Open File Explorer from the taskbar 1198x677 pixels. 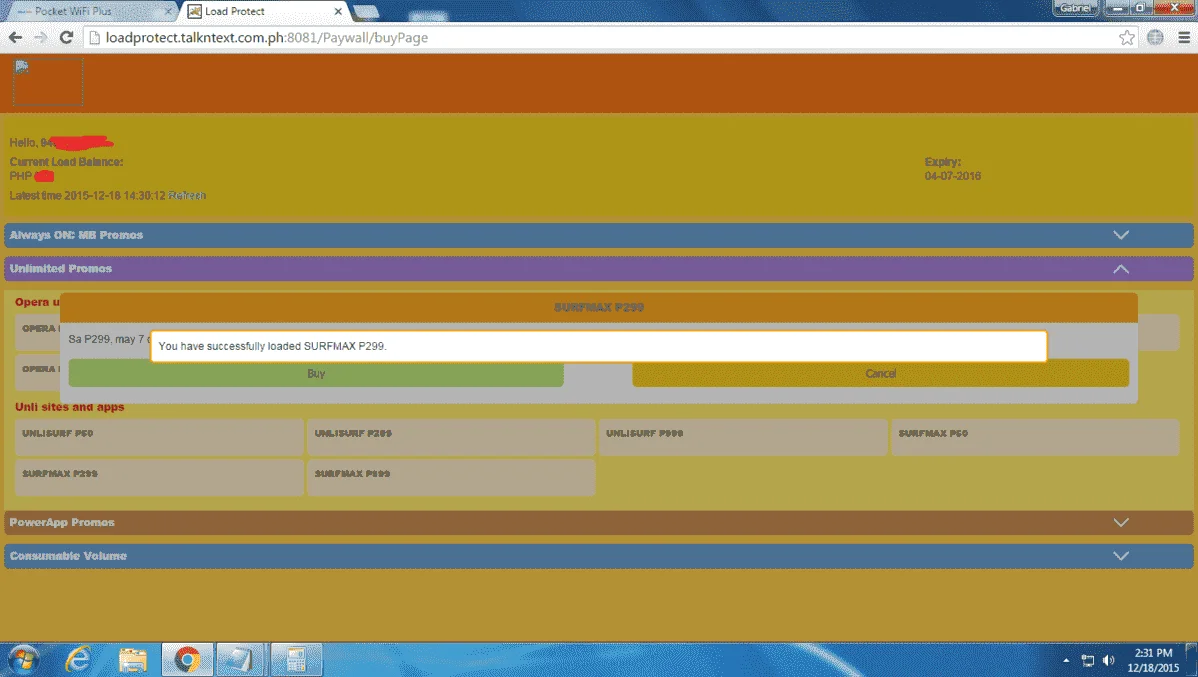(132, 659)
